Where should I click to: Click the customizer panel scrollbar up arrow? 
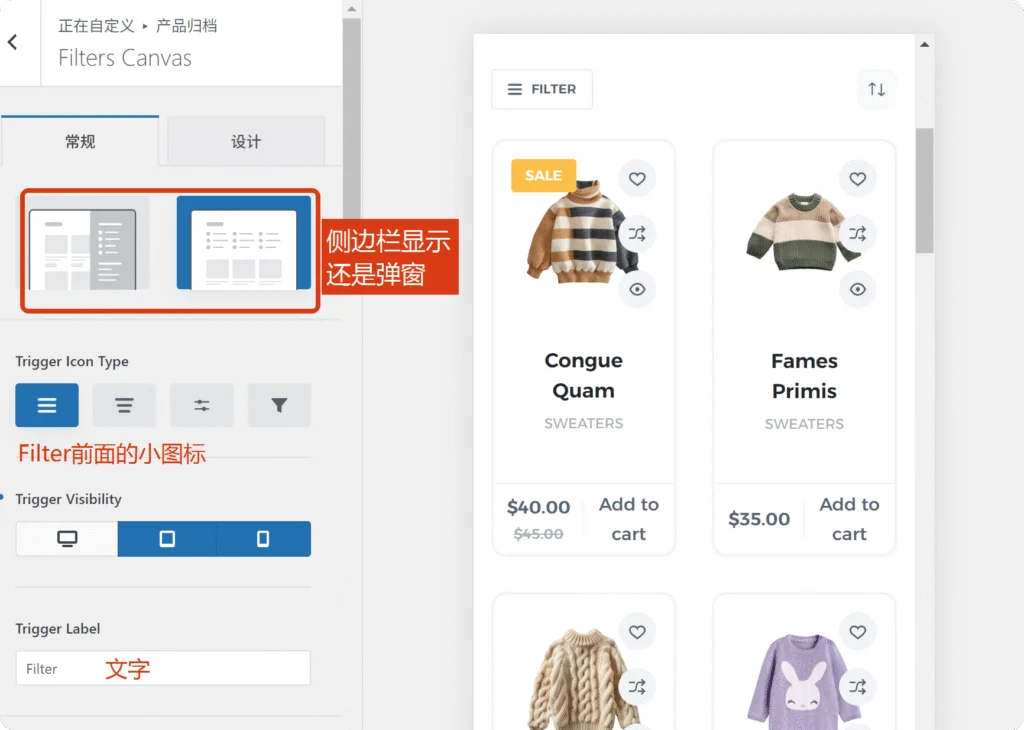click(351, 9)
